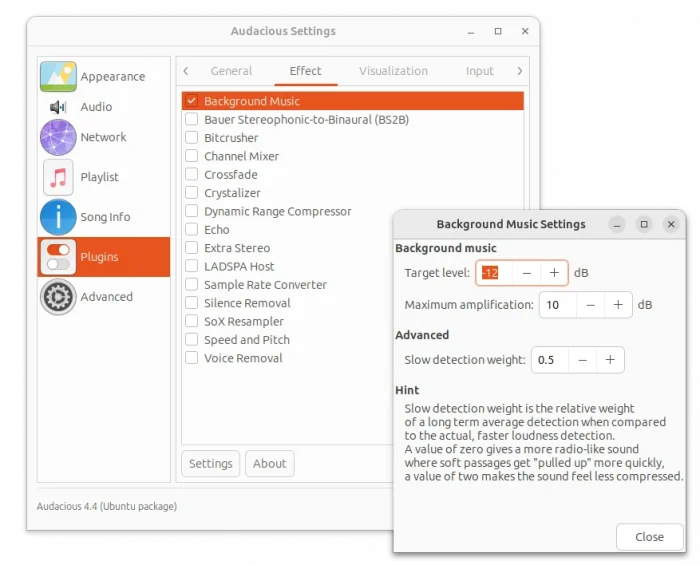Decrease Maximum amplification with minus button
This screenshot has height=565, width=700.
pos(590,305)
